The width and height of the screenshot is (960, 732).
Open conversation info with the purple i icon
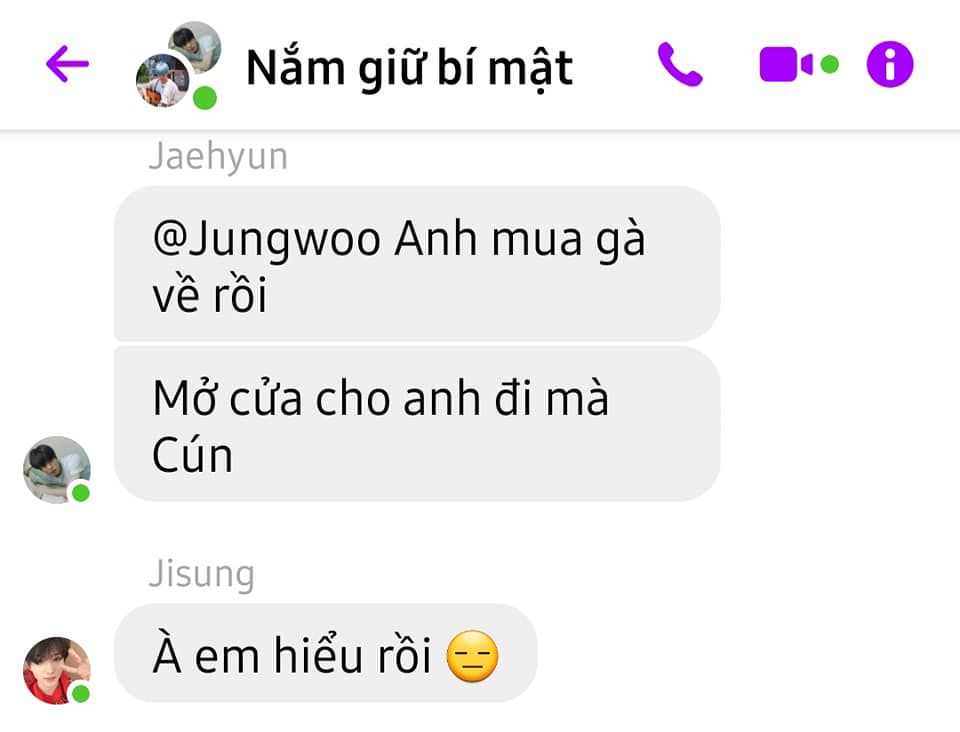(x=890, y=64)
